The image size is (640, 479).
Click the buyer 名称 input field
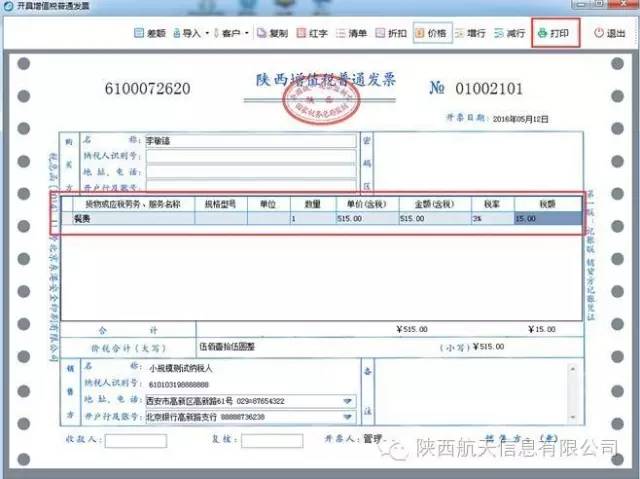pyautogui.click(x=251, y=141)
